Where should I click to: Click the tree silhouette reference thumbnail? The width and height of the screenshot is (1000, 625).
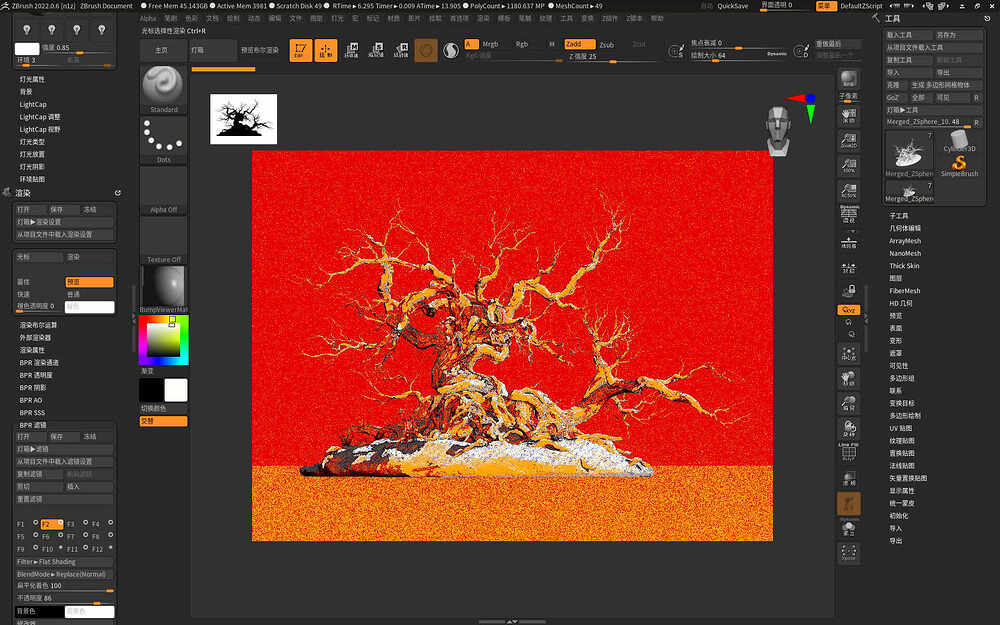pos(244,119)
